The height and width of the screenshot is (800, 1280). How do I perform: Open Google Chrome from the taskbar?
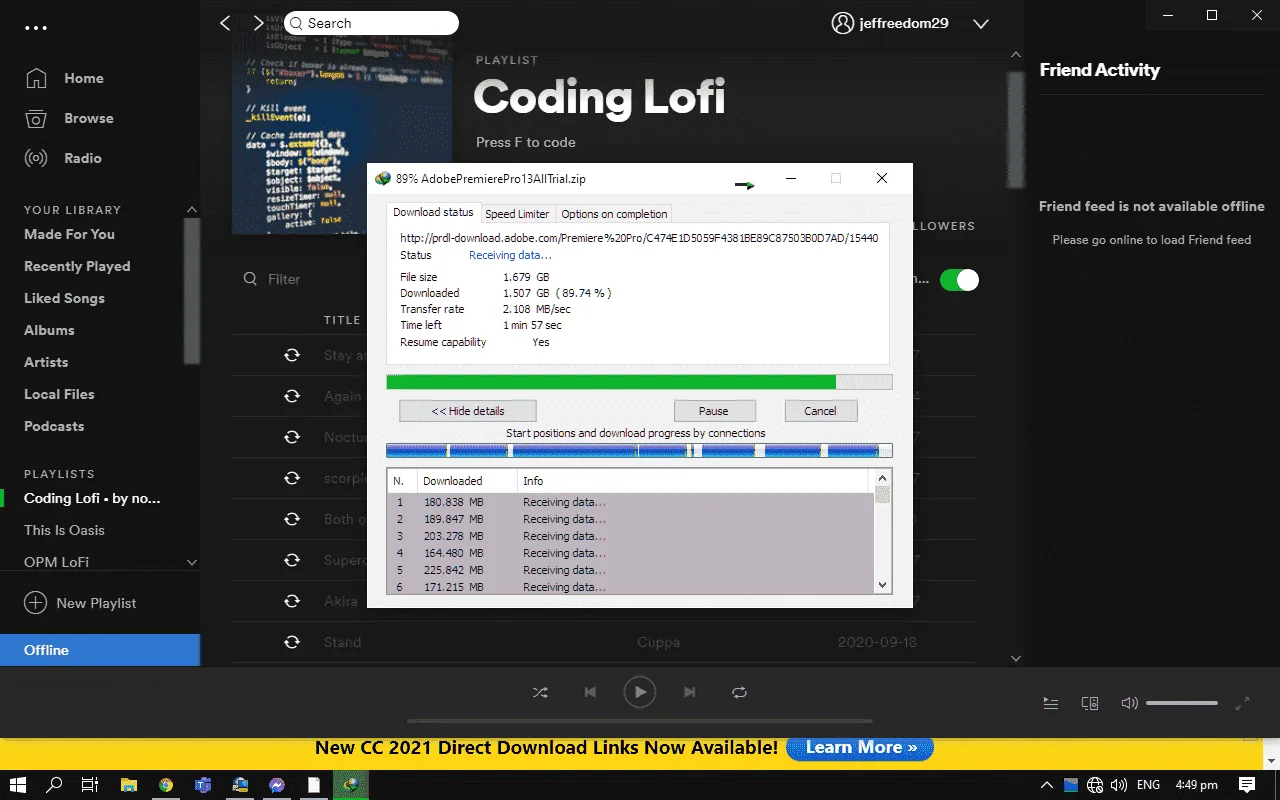(166, 785)
